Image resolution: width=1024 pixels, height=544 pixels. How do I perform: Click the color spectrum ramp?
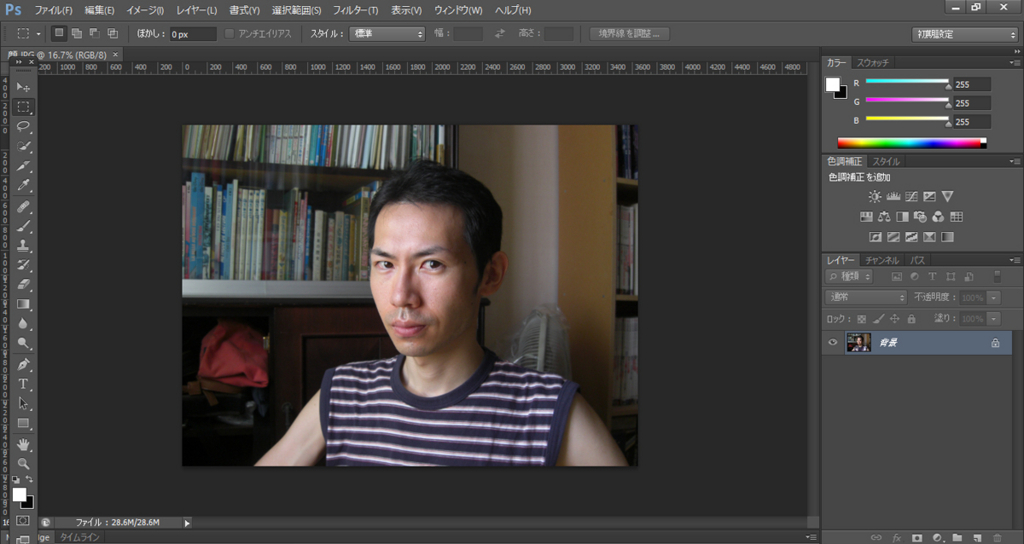912,143
